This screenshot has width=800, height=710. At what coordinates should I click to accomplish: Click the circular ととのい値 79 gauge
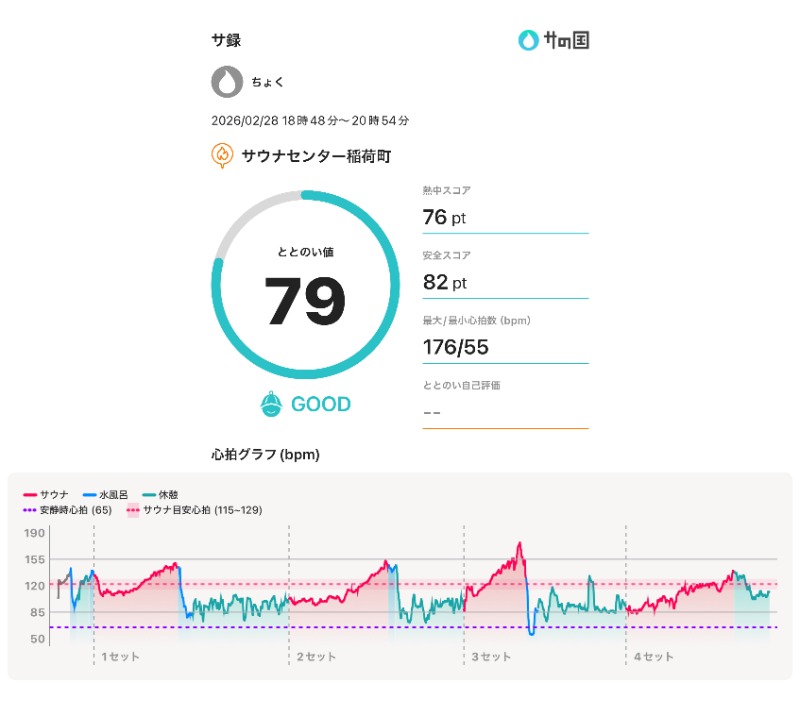pos(305,285)
